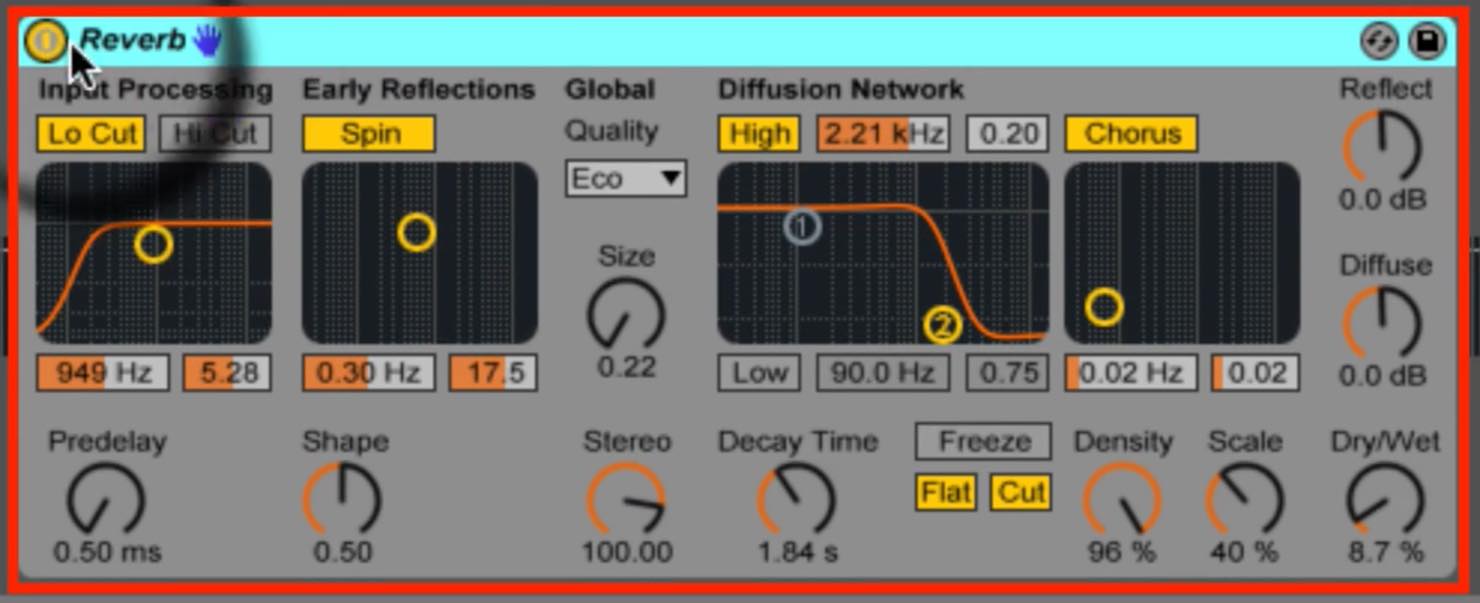Click the input filter width field 5.28
The width and height of the screenshot is (1480, 603).
(x=227, y=373)
